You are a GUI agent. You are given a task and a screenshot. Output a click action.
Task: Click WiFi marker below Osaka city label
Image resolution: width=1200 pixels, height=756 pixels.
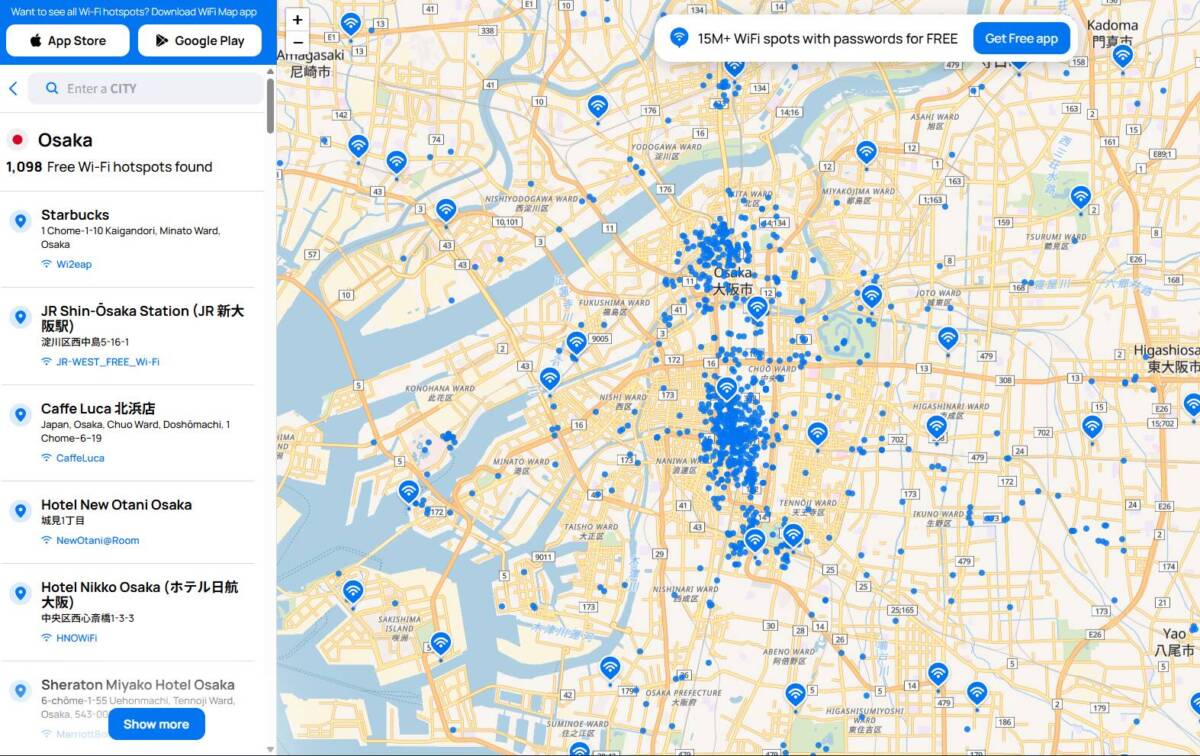[757, 307]
